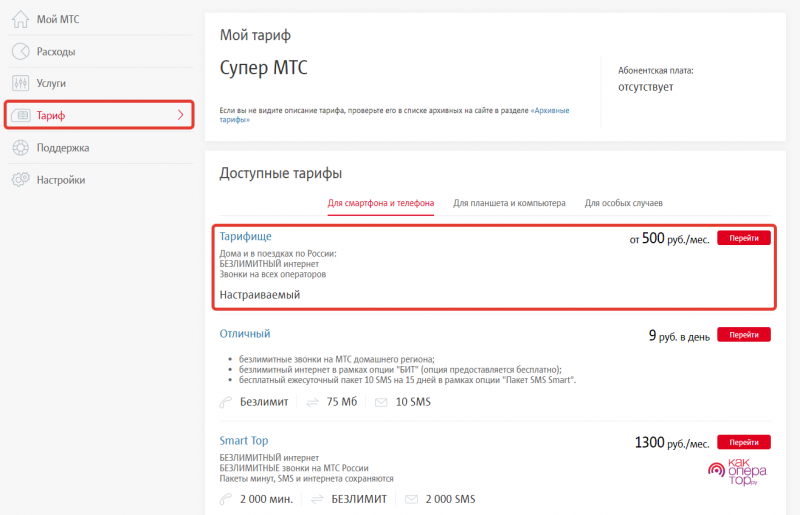Click the 75 Мб data allowance value

(342, 402)
